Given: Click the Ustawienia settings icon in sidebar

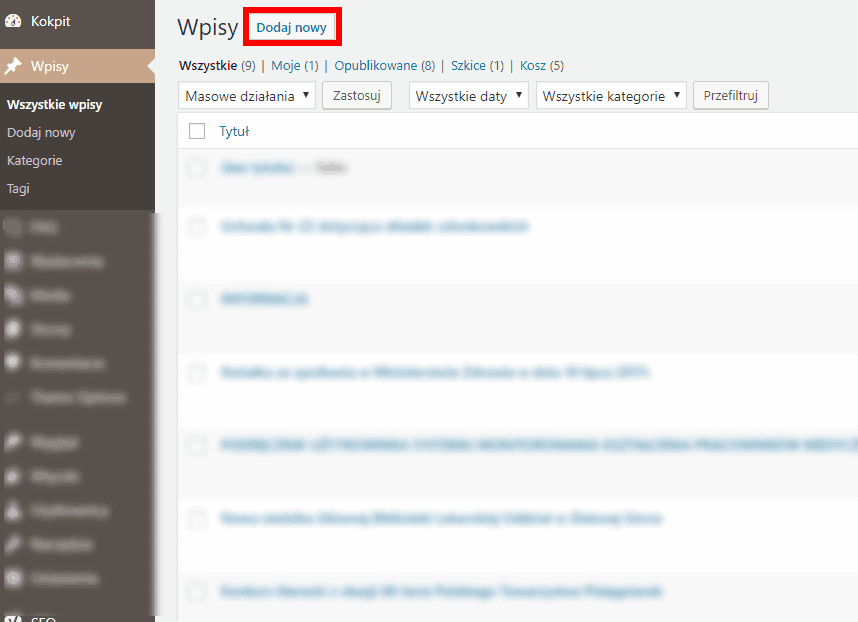Looking at the screenshot, I should (x=14, y=578).
